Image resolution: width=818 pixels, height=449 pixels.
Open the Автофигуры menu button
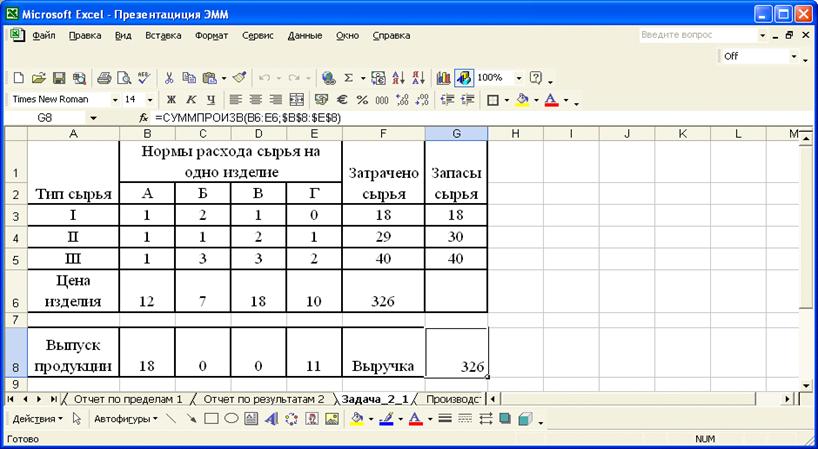125,418
